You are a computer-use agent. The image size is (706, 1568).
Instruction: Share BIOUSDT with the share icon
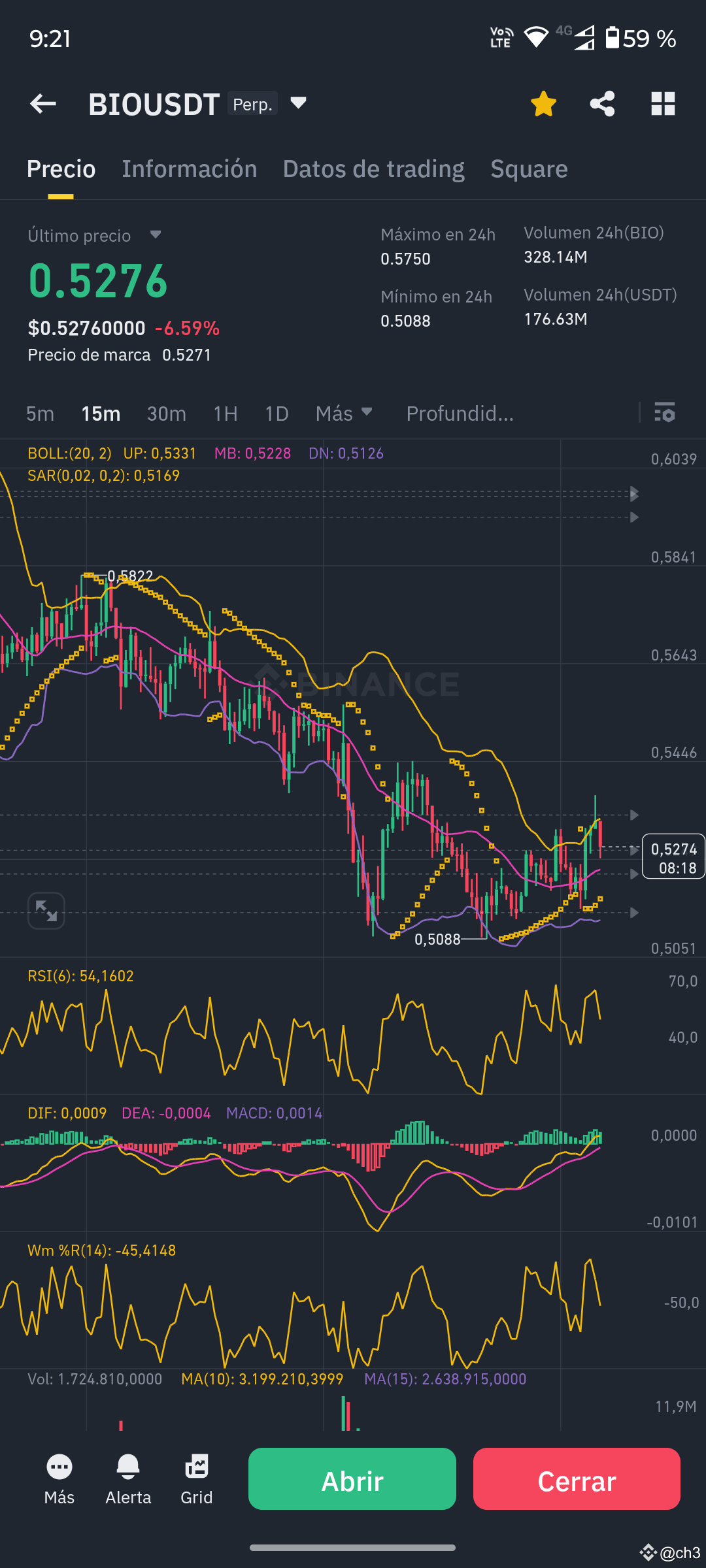click(x=602, y=103)
